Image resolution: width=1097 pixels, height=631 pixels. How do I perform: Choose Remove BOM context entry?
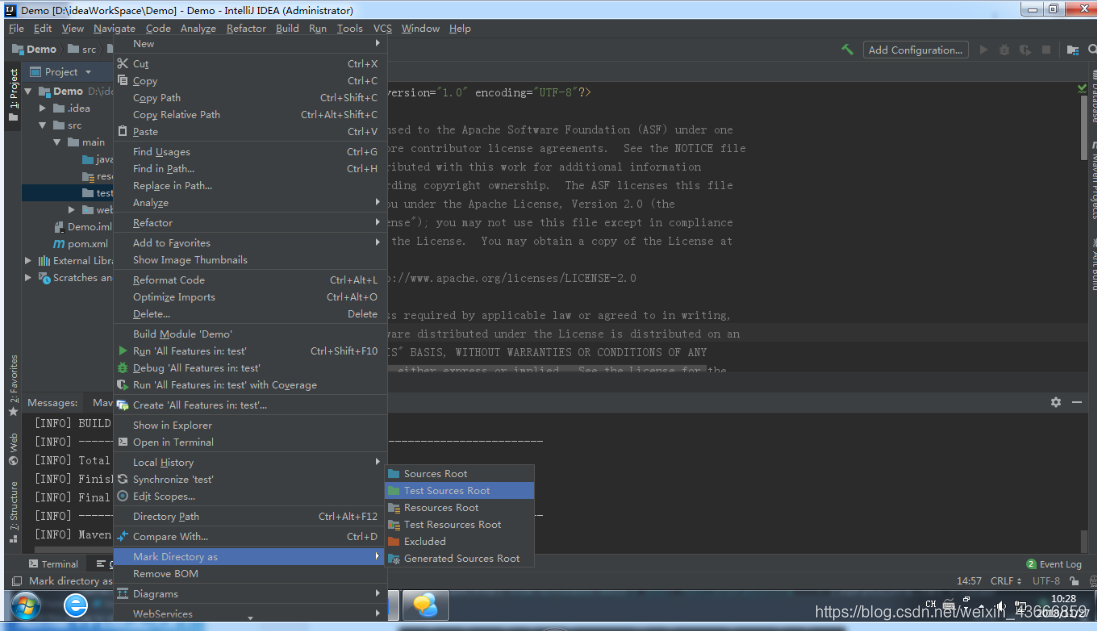pyautogui.click(x=250, y=574)
